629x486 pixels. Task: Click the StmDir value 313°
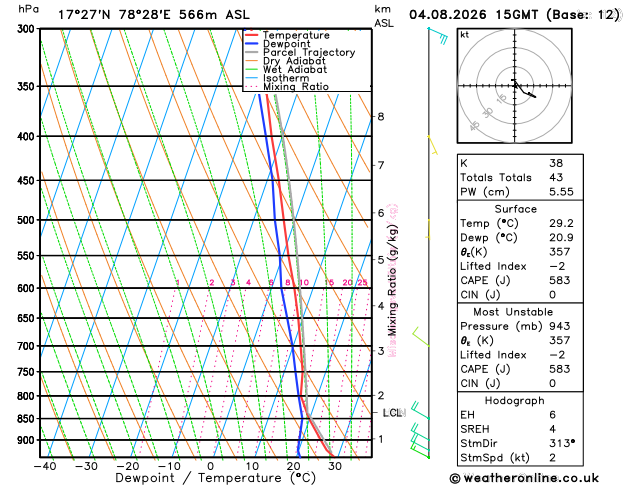click(562, 443)
